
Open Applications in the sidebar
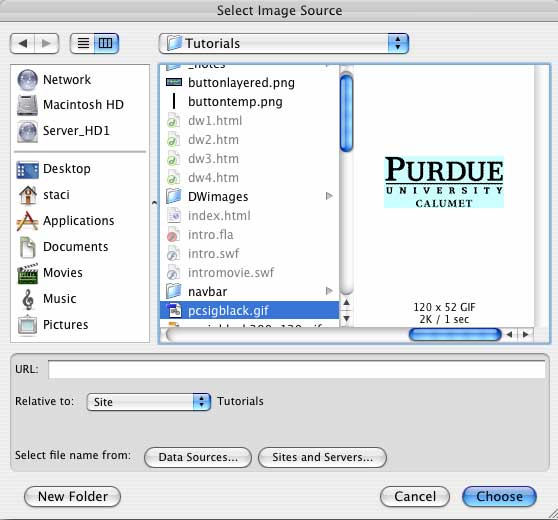pyautogui.click(x=65, y=221)
